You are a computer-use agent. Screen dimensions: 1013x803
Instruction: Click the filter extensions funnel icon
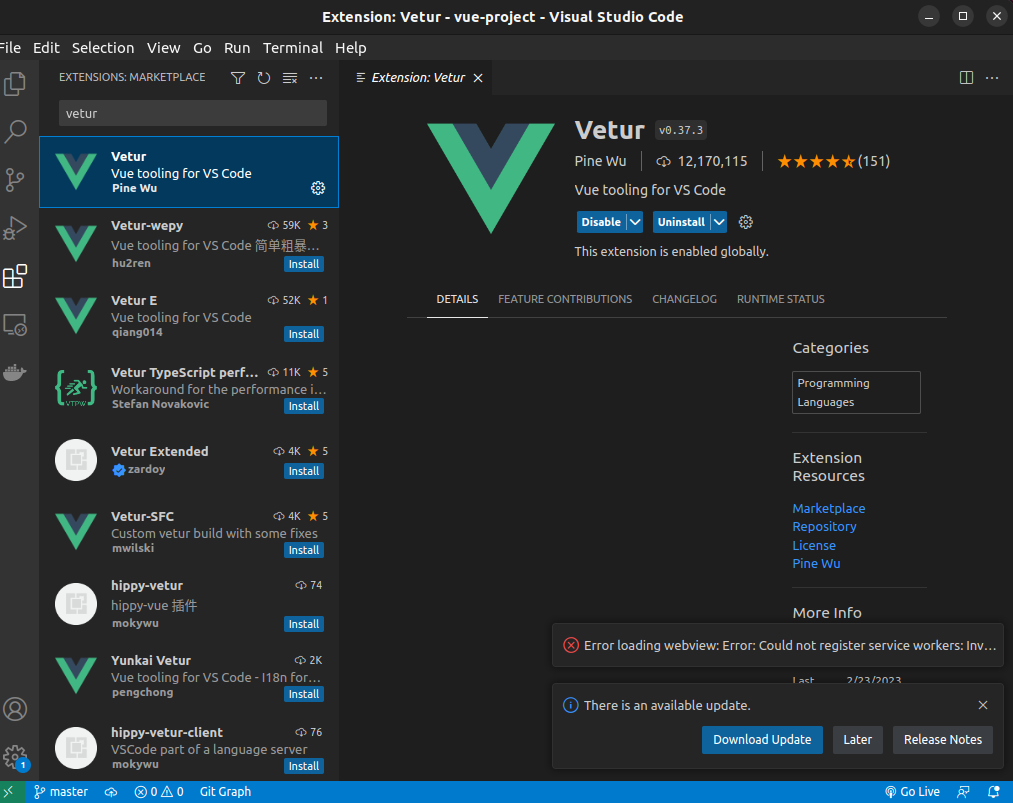click(x=238, y=78)
